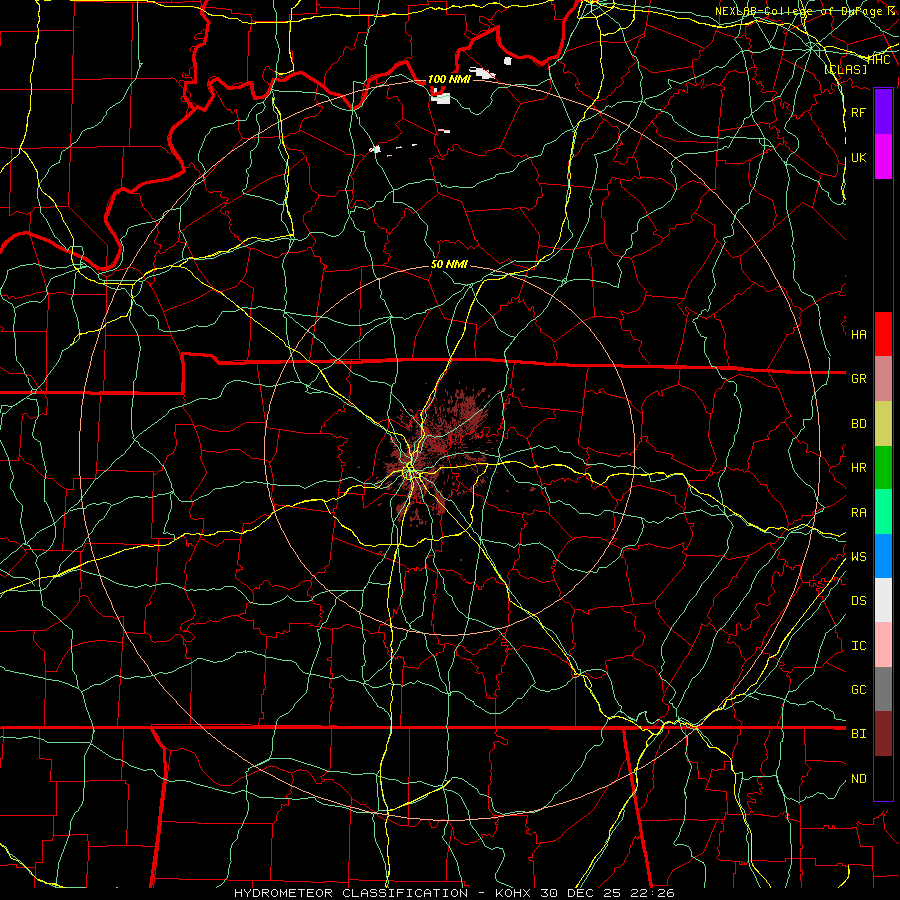Screen dimensions: 900x900
Task: Click the "ND" legend label
Action: point(859,778)
